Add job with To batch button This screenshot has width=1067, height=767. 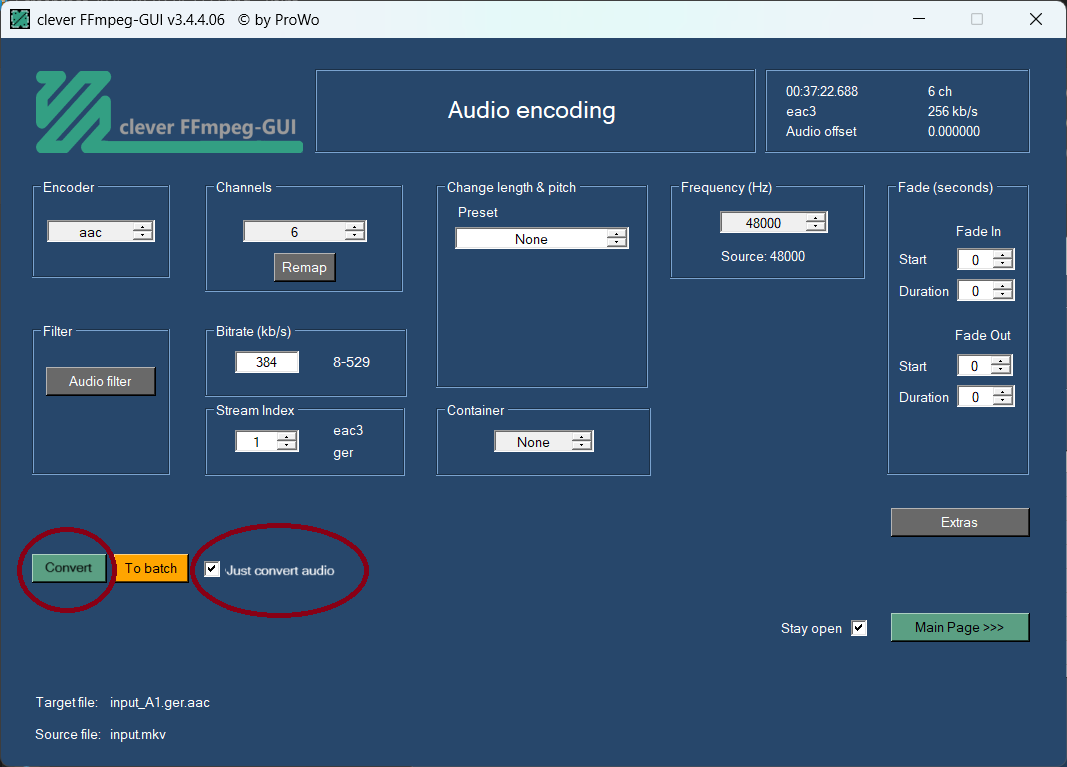pos(151,568)
